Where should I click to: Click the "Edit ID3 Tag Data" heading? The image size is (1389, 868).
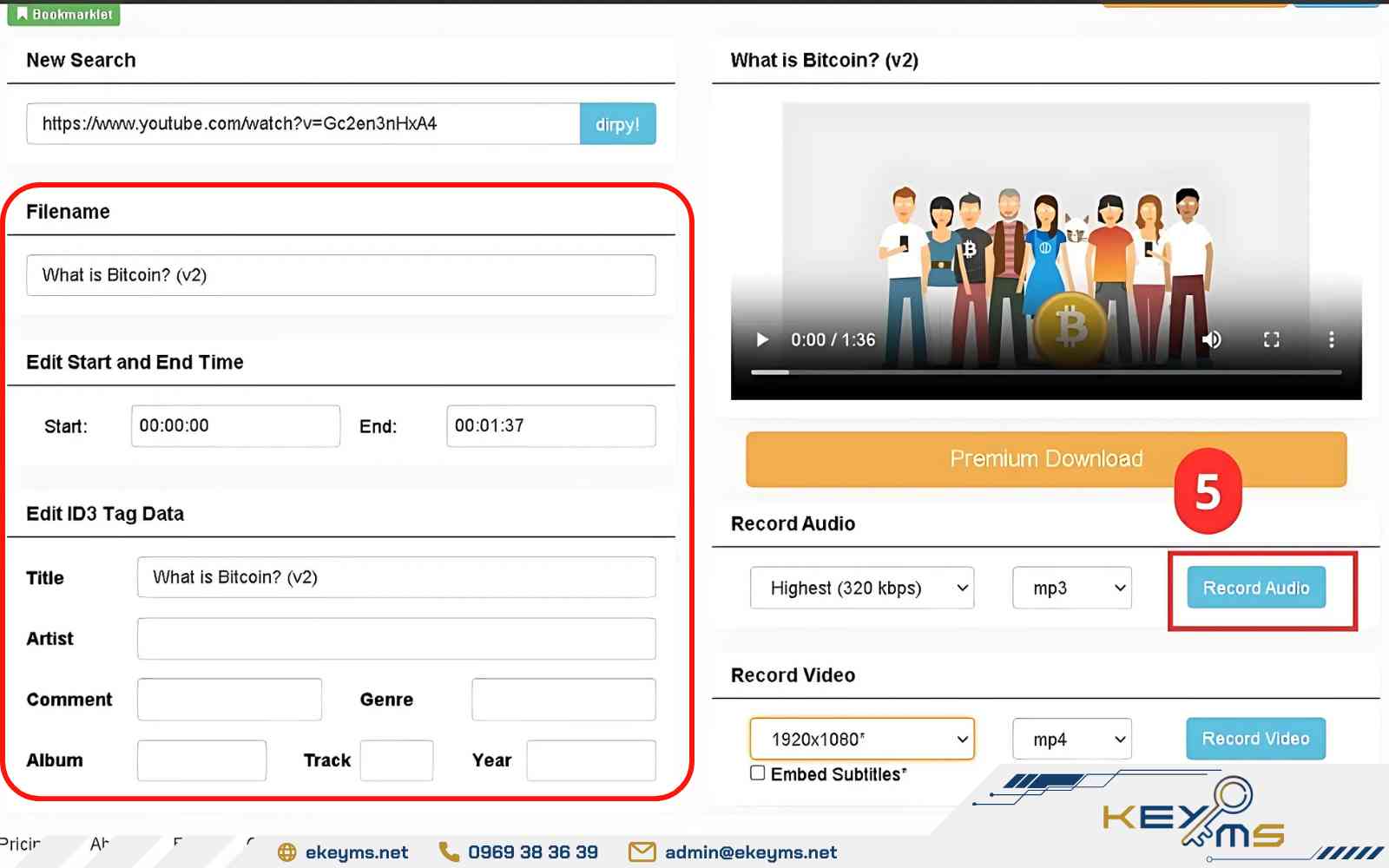point(105,514)
